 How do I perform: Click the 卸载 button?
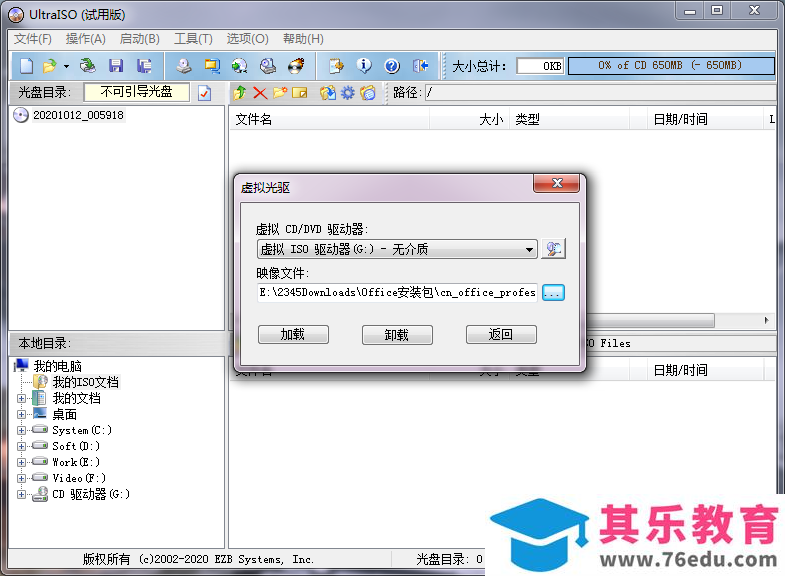pyautogui.click(x=397, y=334)
